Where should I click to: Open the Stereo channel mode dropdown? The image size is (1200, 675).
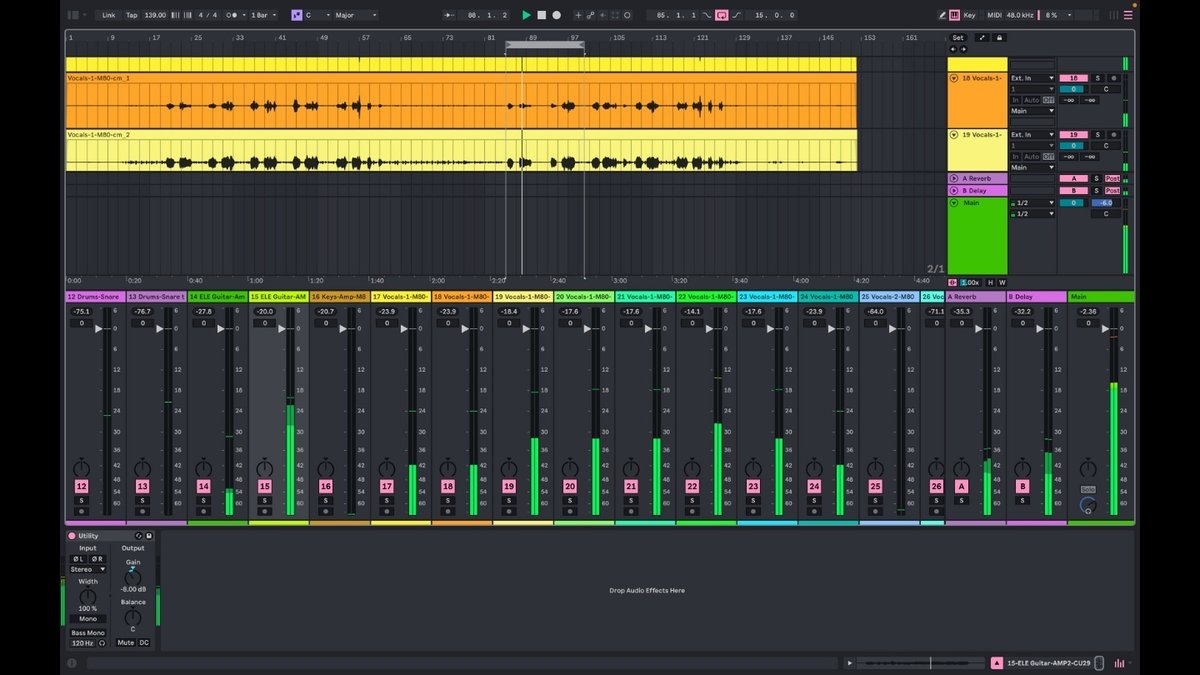pos(88,569)
